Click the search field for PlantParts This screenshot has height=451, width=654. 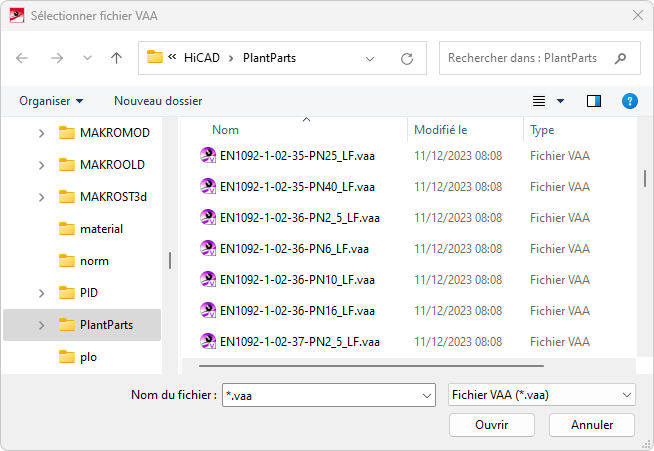[x=540, y=58]
